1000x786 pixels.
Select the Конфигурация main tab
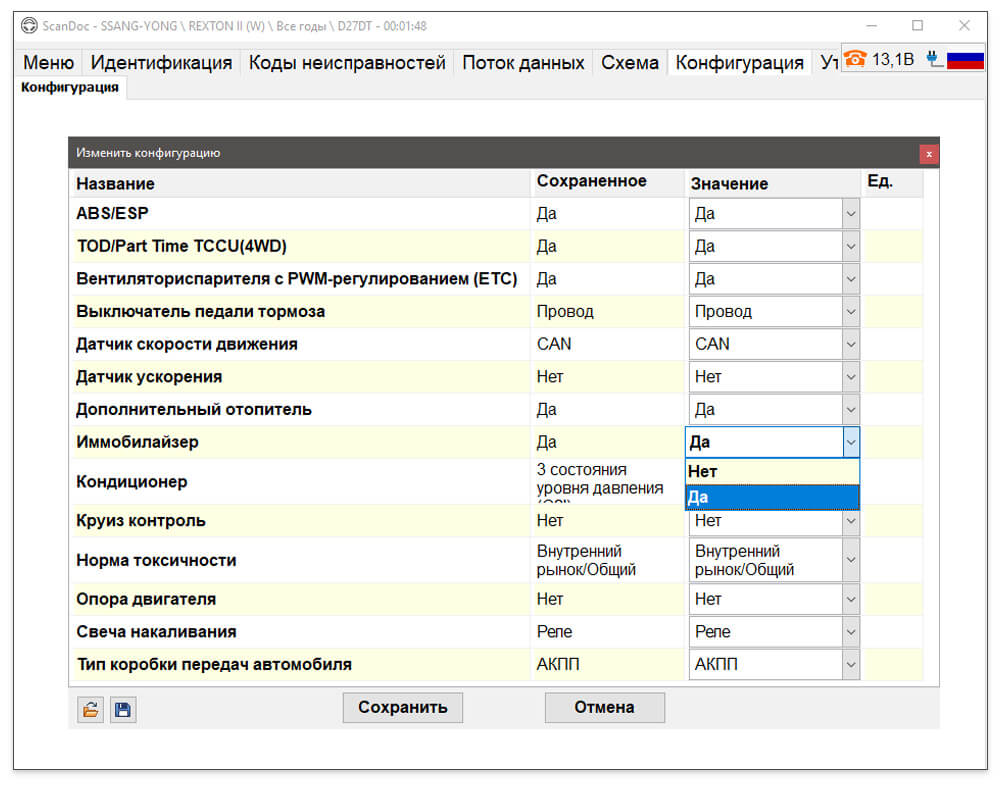739,63
